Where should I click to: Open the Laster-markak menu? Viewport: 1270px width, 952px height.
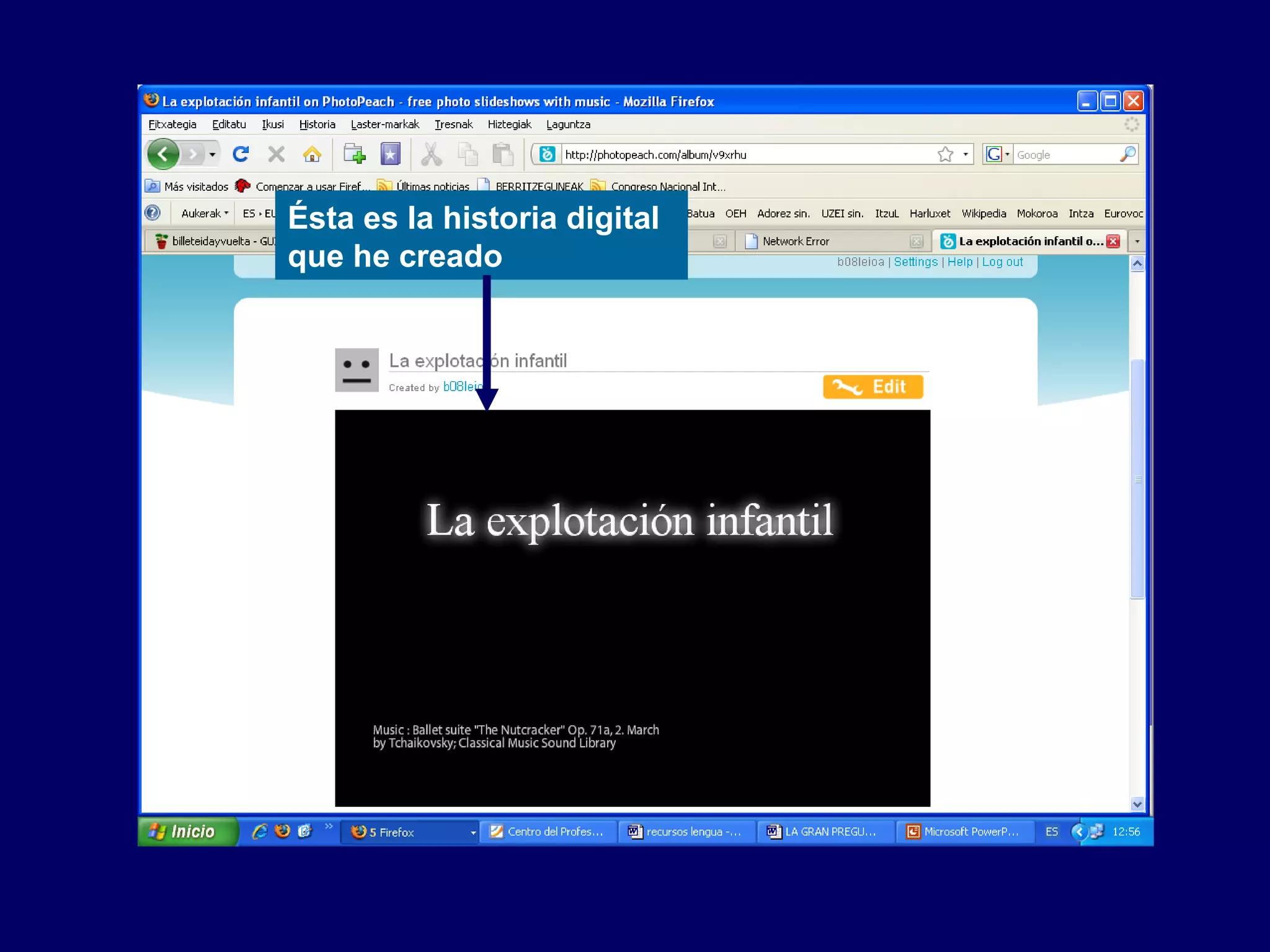[384, 124]
